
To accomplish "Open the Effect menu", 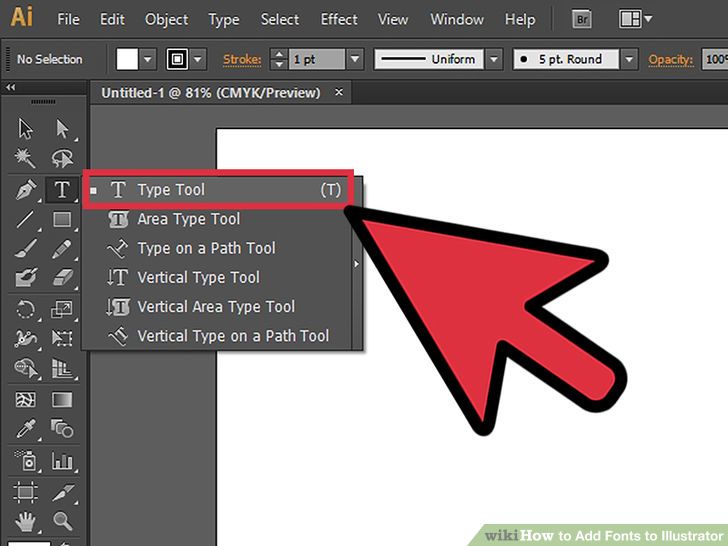I will click(339, 20).
